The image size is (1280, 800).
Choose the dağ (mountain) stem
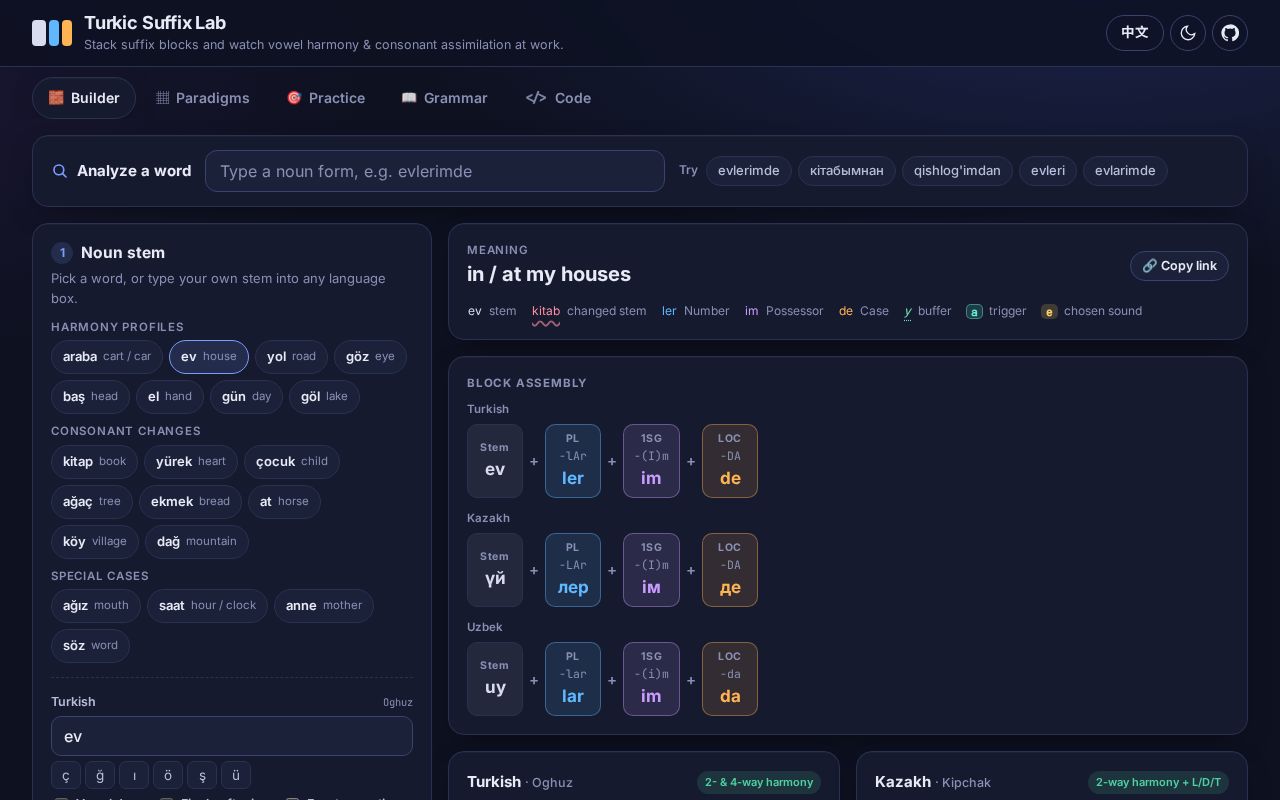[197, 542]
